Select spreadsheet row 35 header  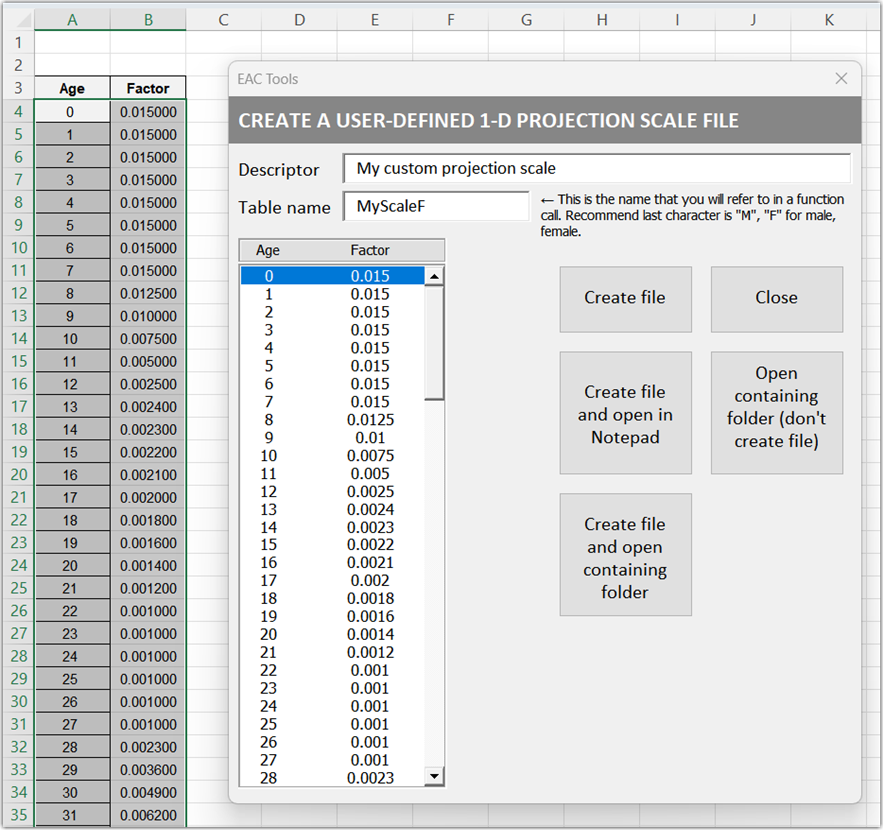coord(19,815)
